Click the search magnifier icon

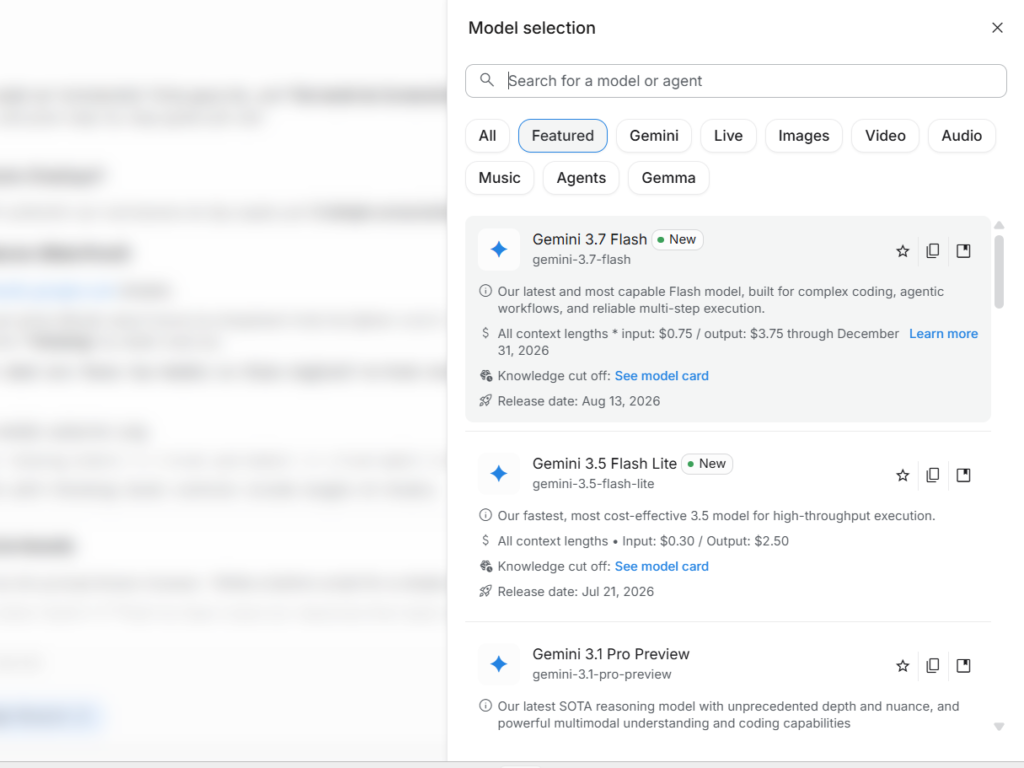click(487, 80)
